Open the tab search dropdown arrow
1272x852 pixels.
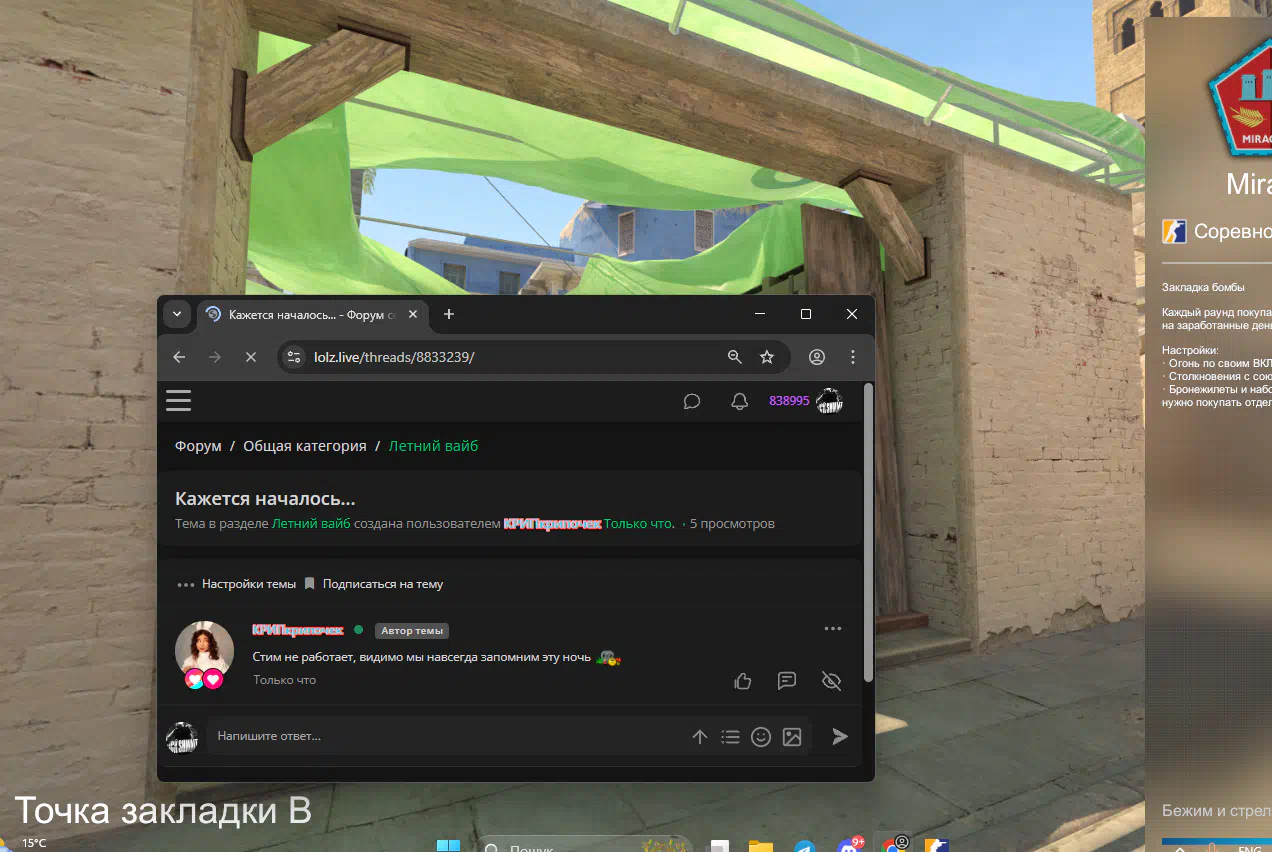(177, 314)
